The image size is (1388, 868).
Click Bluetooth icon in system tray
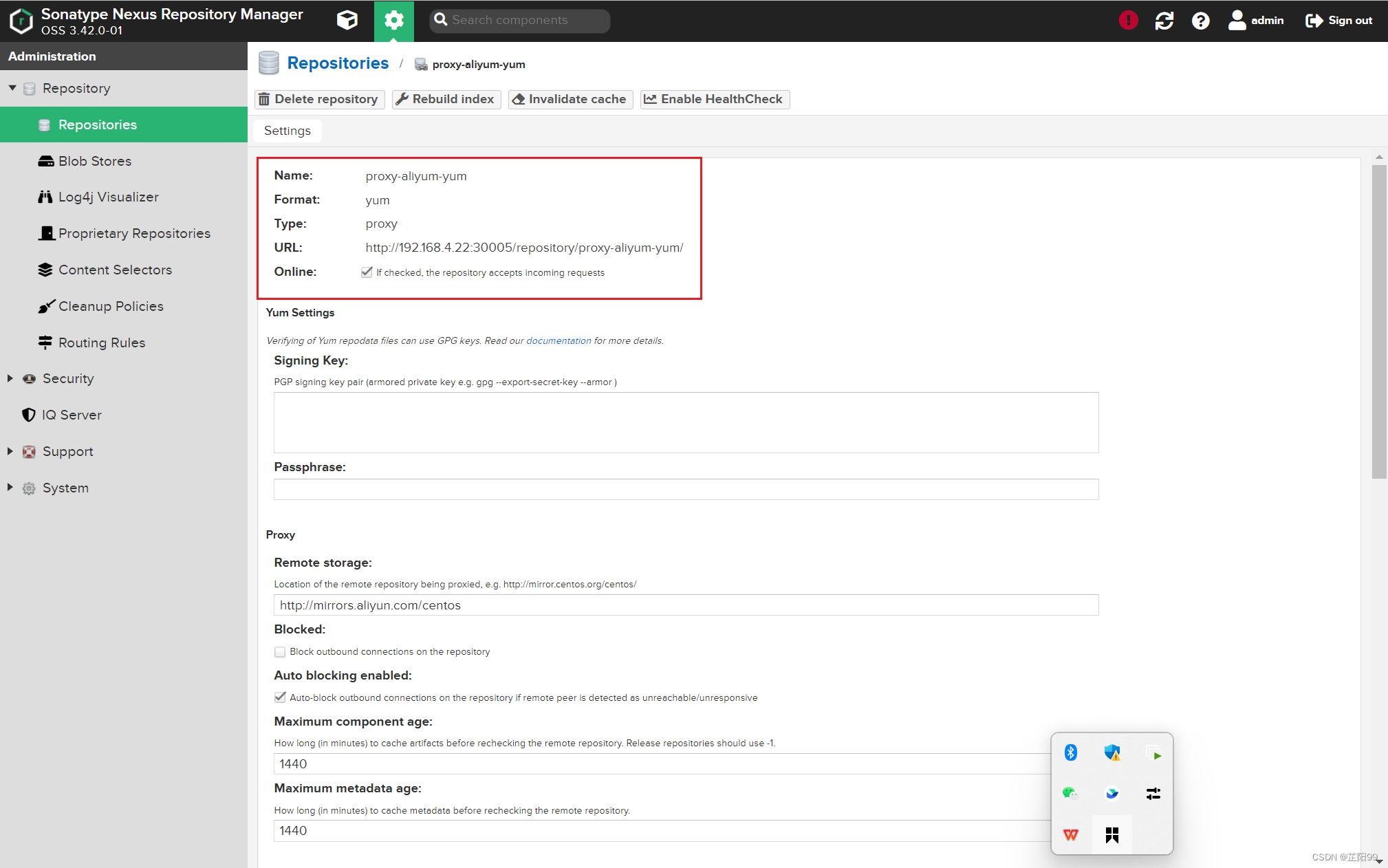pyautogui.click(x=1070, y=752)
